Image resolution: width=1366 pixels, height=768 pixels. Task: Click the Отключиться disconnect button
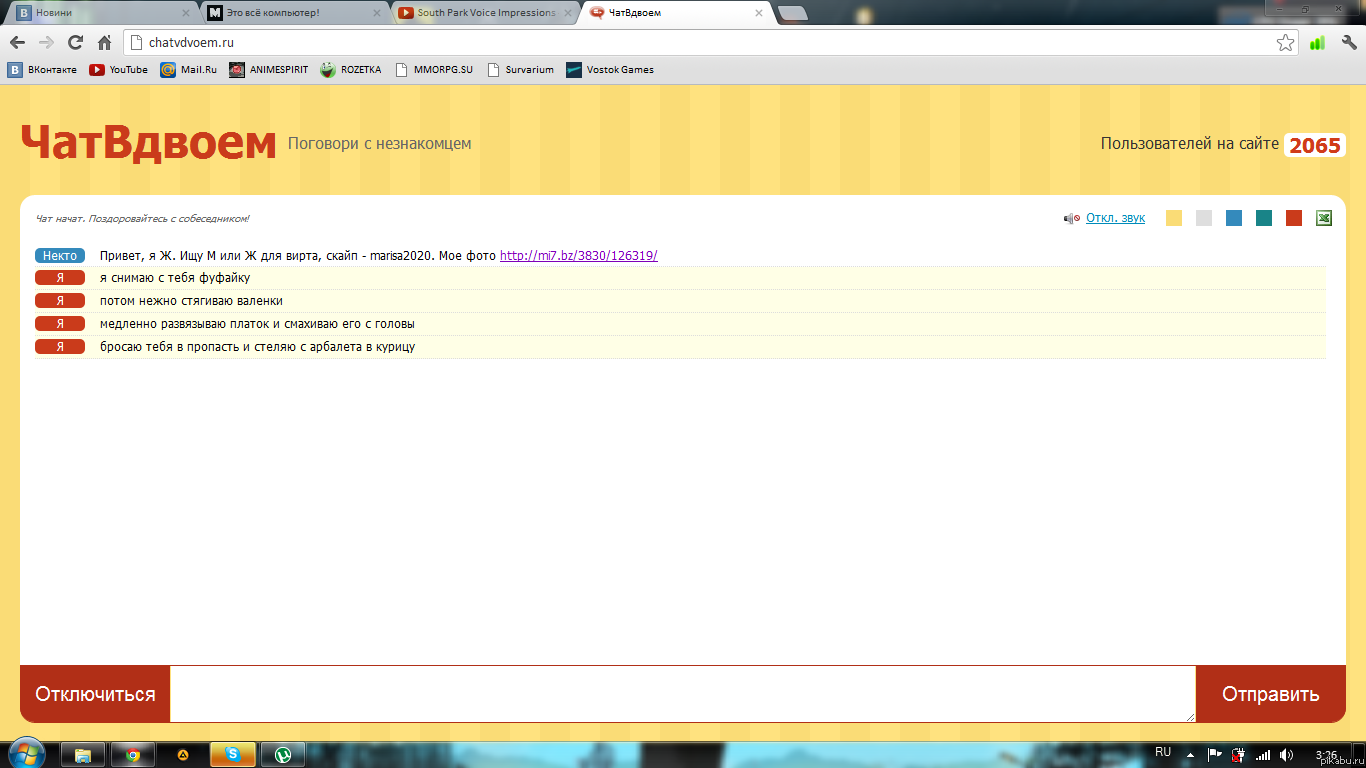(x=95, y=694)
